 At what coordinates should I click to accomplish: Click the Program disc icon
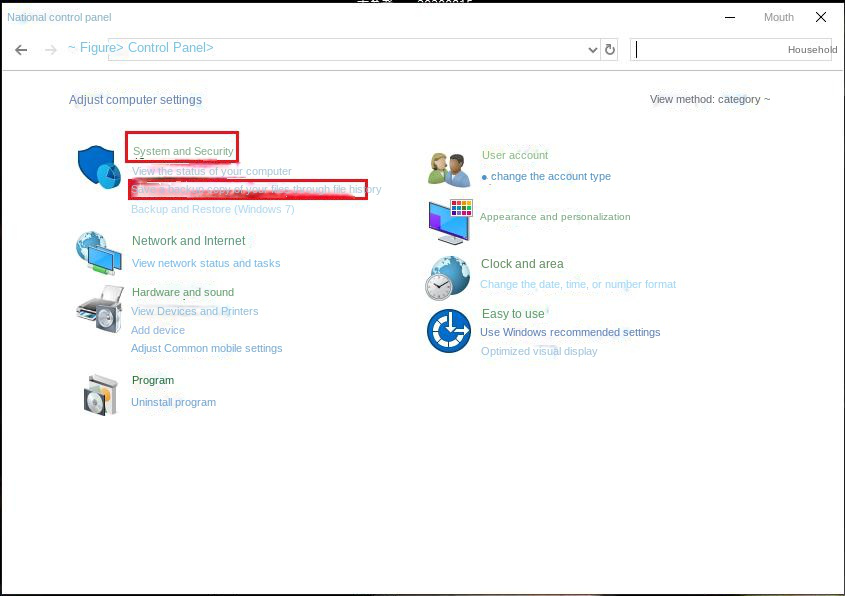coord(98,394)
